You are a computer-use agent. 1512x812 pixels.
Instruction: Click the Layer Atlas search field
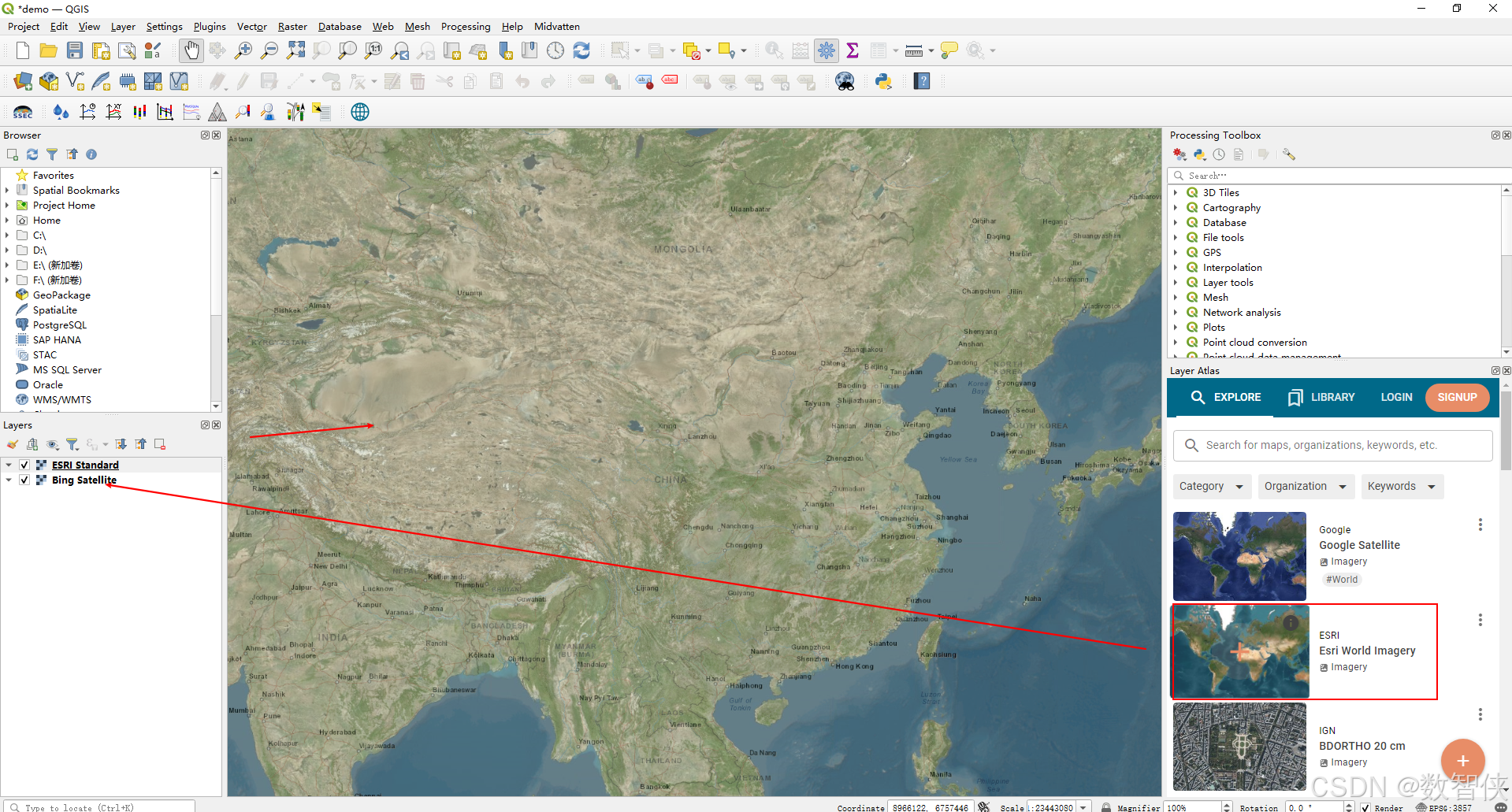tap(1332, 445)
